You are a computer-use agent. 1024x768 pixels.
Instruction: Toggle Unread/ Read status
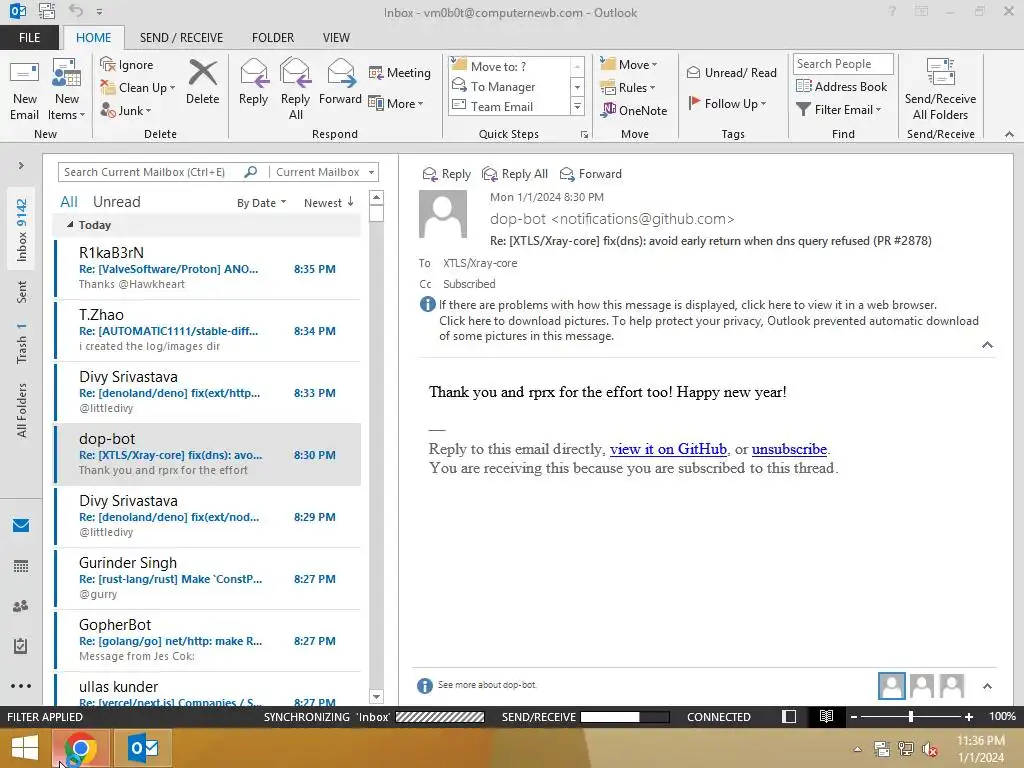tap(731, 72)
